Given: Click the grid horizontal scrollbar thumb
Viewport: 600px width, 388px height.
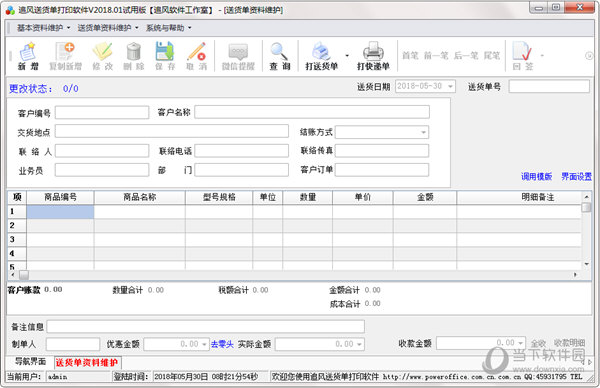Looking at the screenshot, I should (24, 275).
